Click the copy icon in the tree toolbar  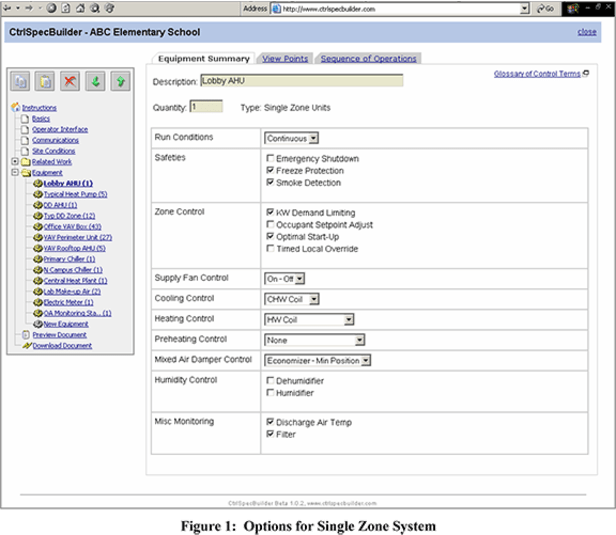(20, 79)
